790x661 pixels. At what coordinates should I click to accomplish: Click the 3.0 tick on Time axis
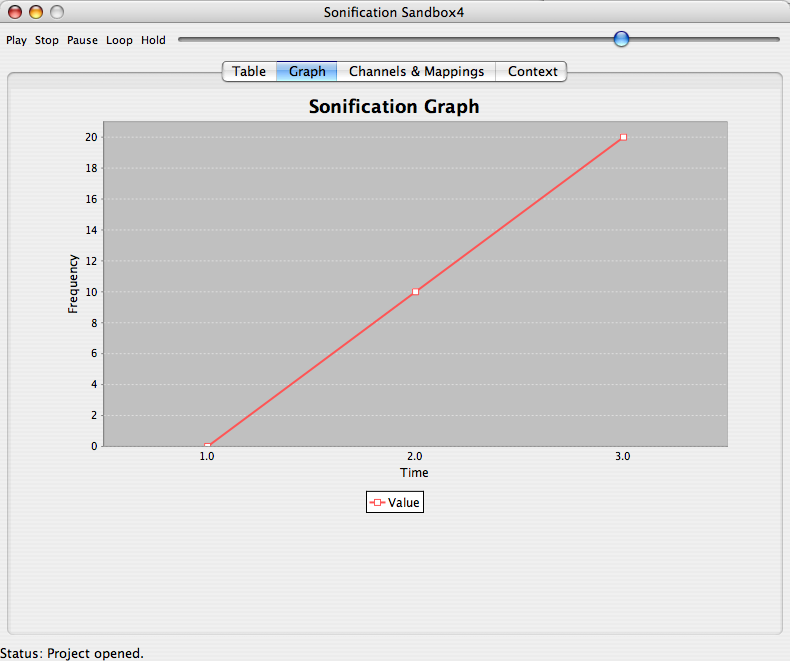click(x=623, y=456)
